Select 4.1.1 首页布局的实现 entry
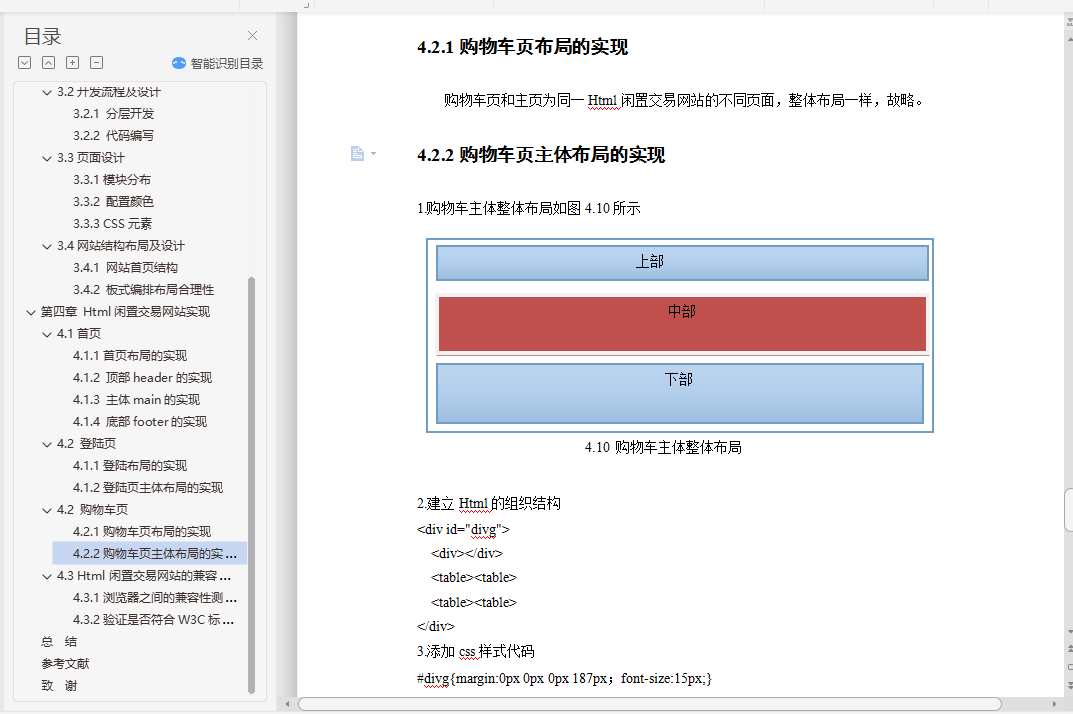Image resolution: width=1073 pixels, height=714 pixels. click(x=130, y=355)
